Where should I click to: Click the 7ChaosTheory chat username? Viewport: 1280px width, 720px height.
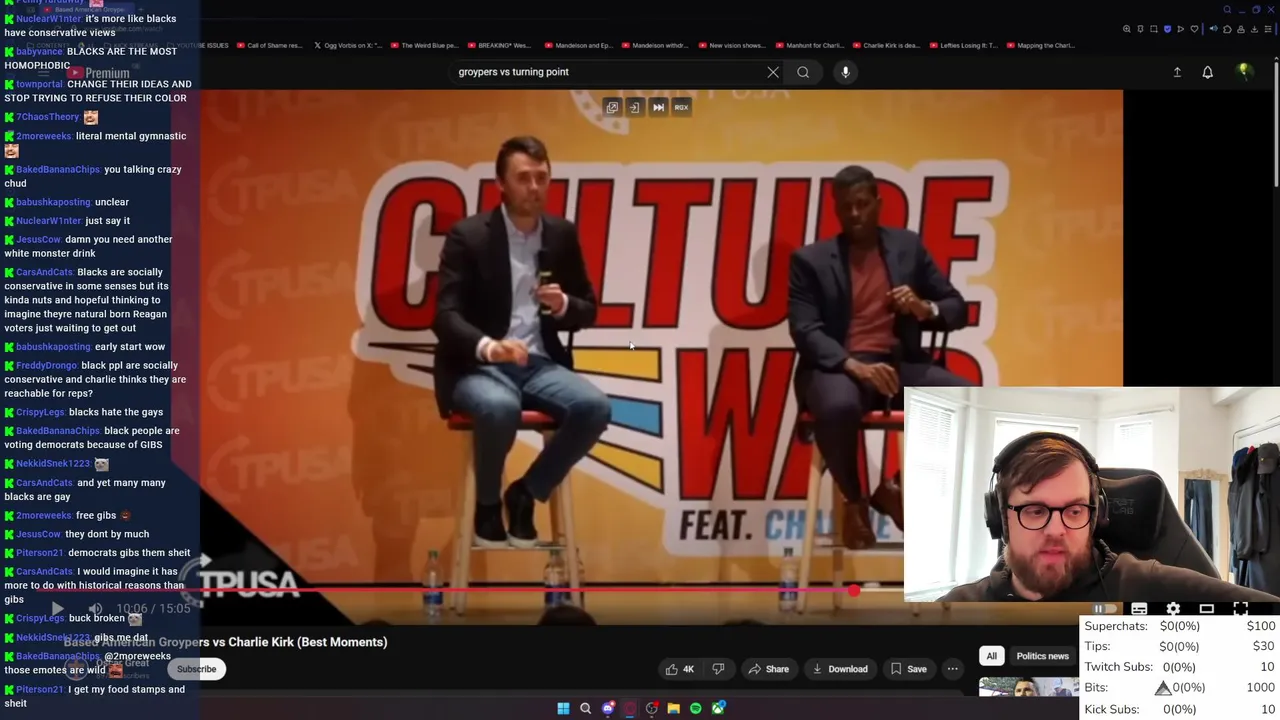[47, 117]
